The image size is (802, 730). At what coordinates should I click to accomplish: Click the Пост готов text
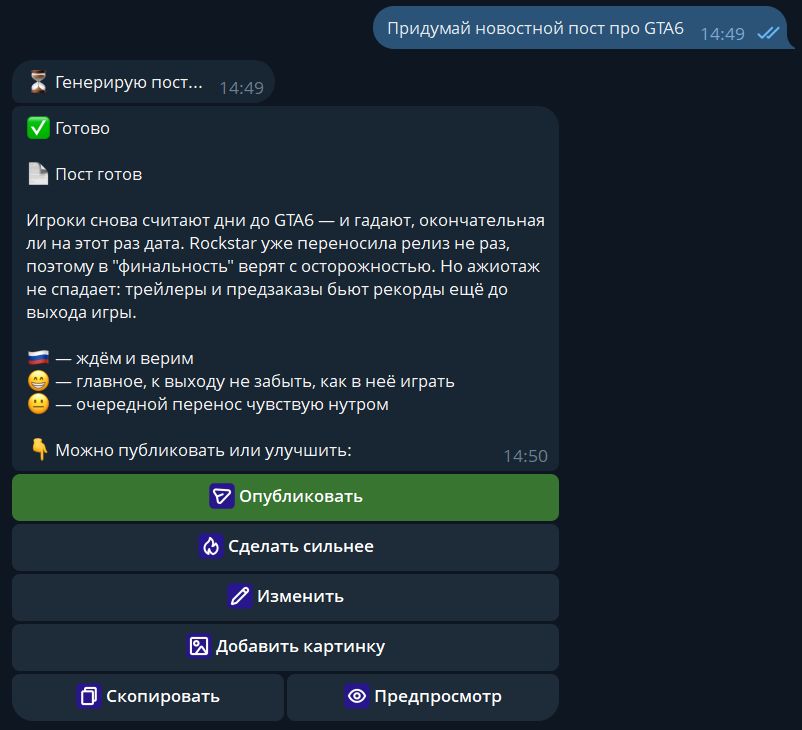coord(99,174)
